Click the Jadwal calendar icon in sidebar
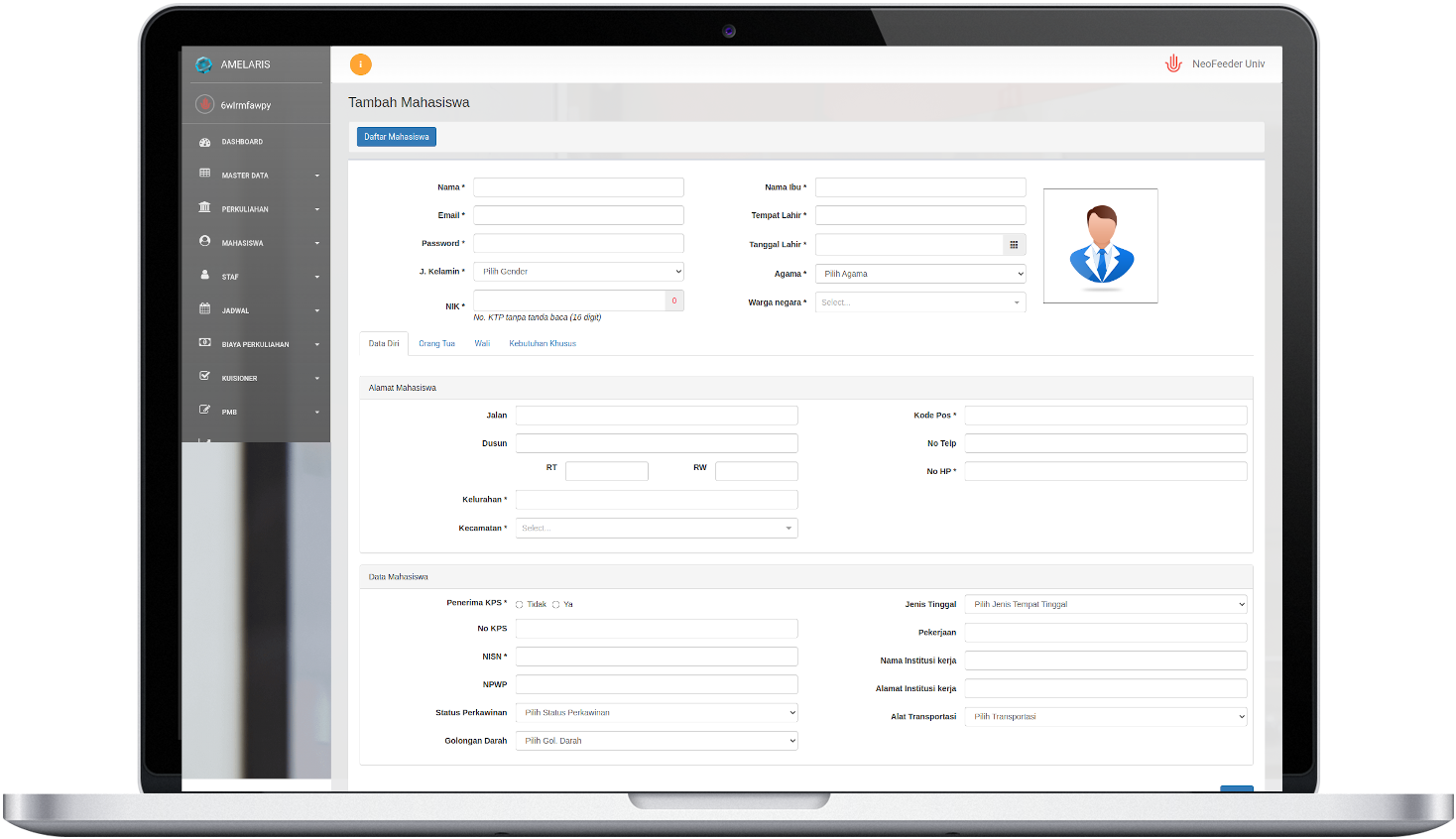 pos(205,309)
